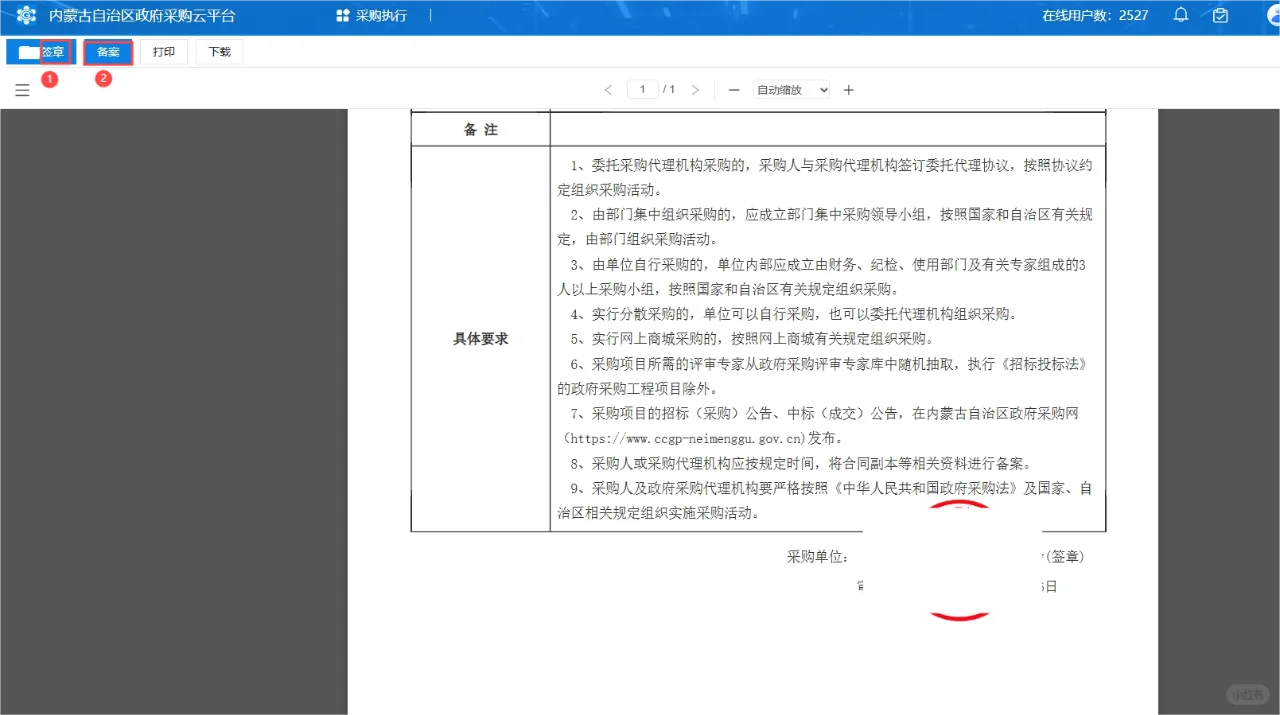Image resolution: width=1280 pixels, height=715 pixels.
Task: Open the 自动缩放 zoom dropdown
Action: tap(791, 90)
